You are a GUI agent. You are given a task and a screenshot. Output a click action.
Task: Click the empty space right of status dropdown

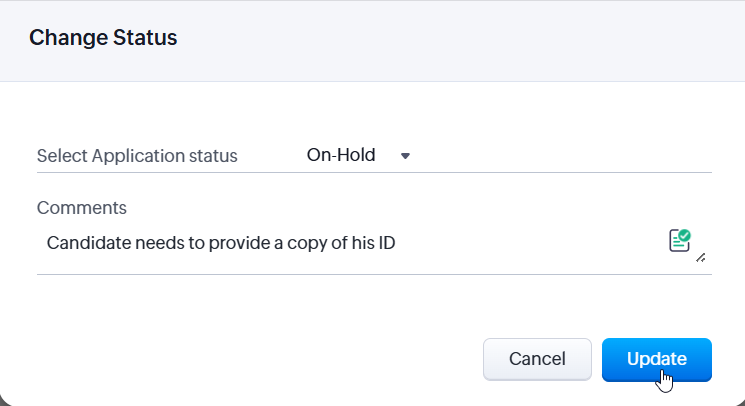[560, 155]
